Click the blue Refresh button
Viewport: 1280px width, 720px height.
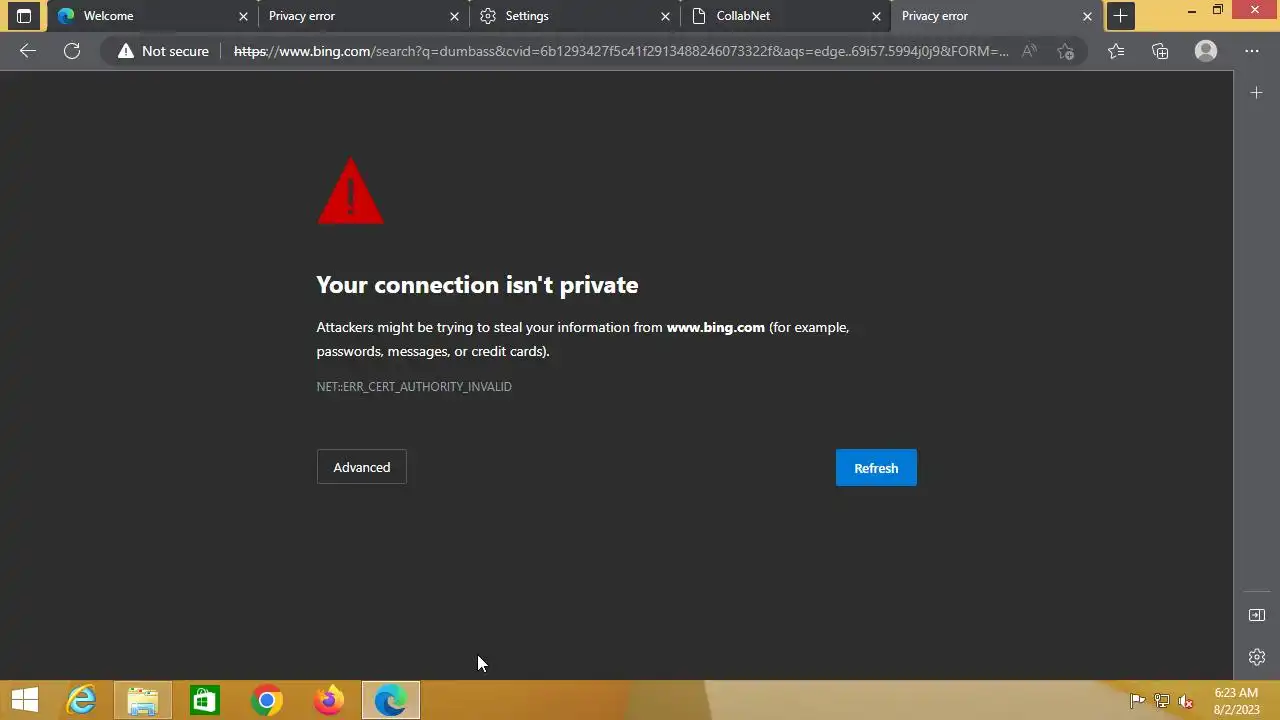(876, 468)
